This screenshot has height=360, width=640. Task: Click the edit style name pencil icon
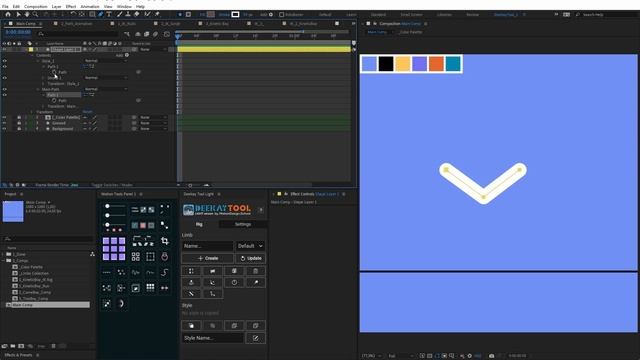pyautogui.click(x=256, y=338)
